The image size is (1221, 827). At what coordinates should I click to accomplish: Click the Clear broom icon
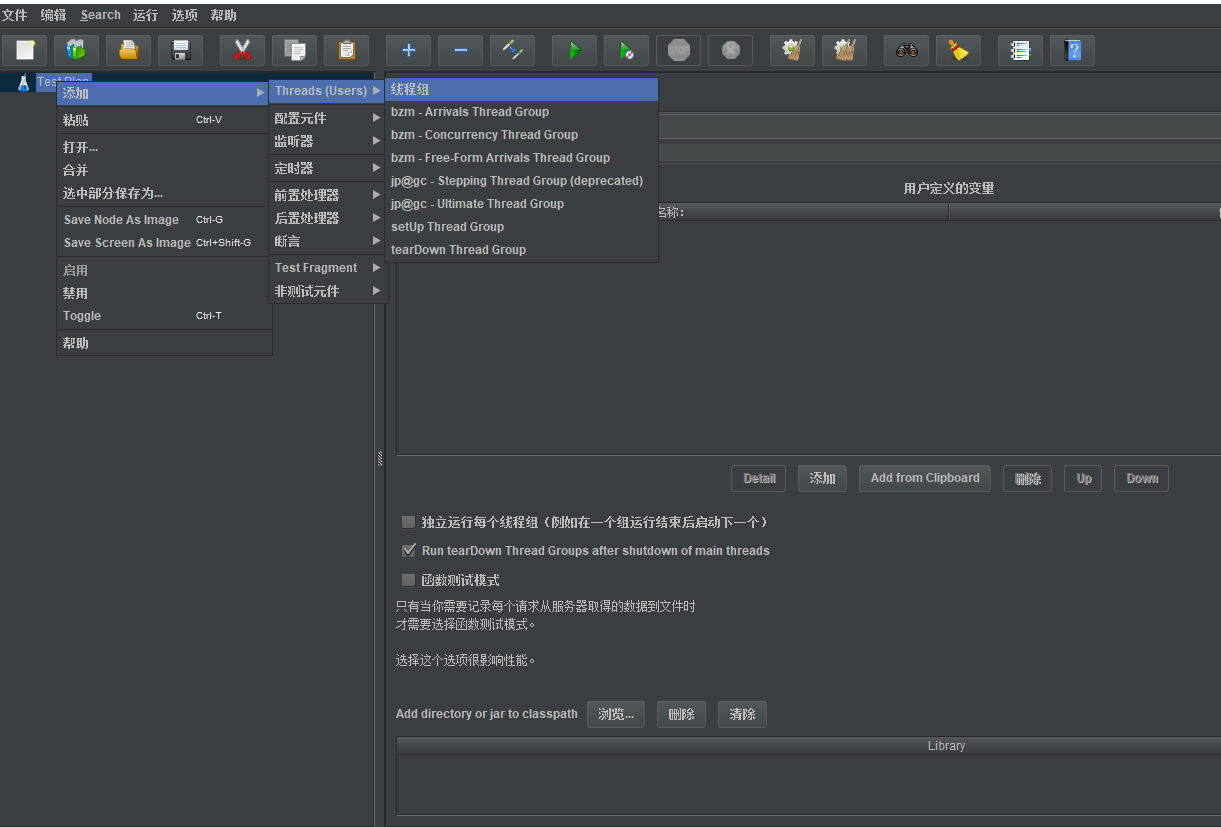coord(792,50)
